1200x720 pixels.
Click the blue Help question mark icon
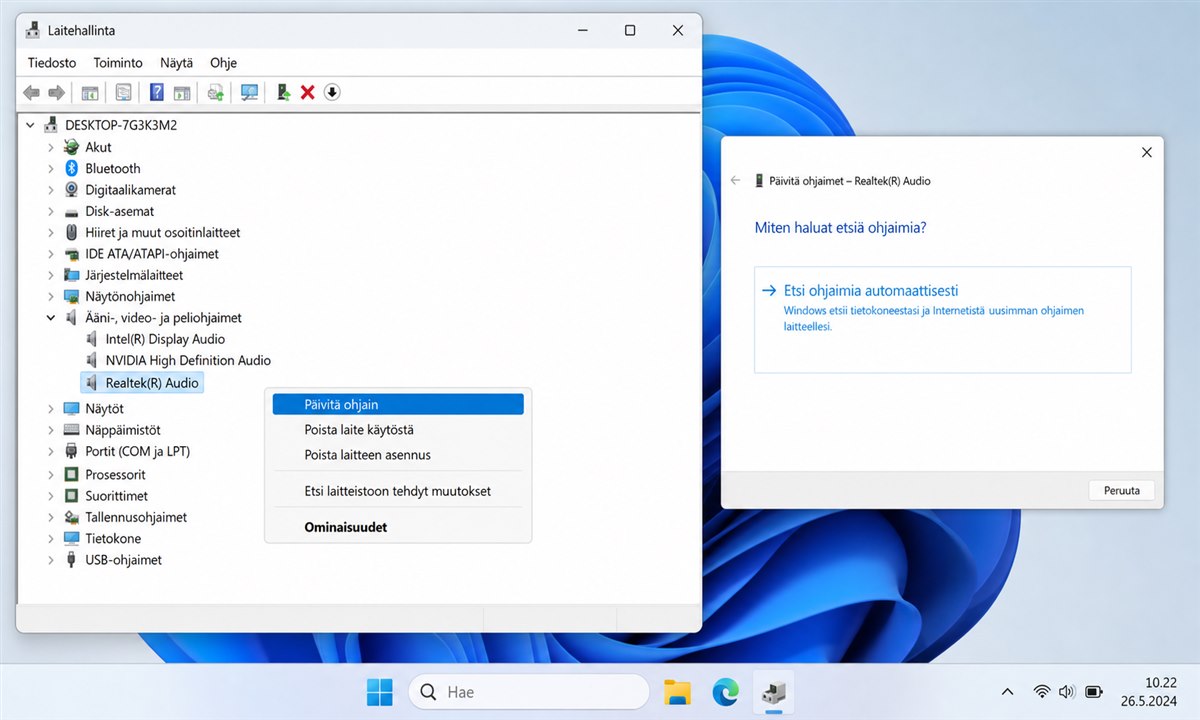pyautogui.click(x=156, y=92)
